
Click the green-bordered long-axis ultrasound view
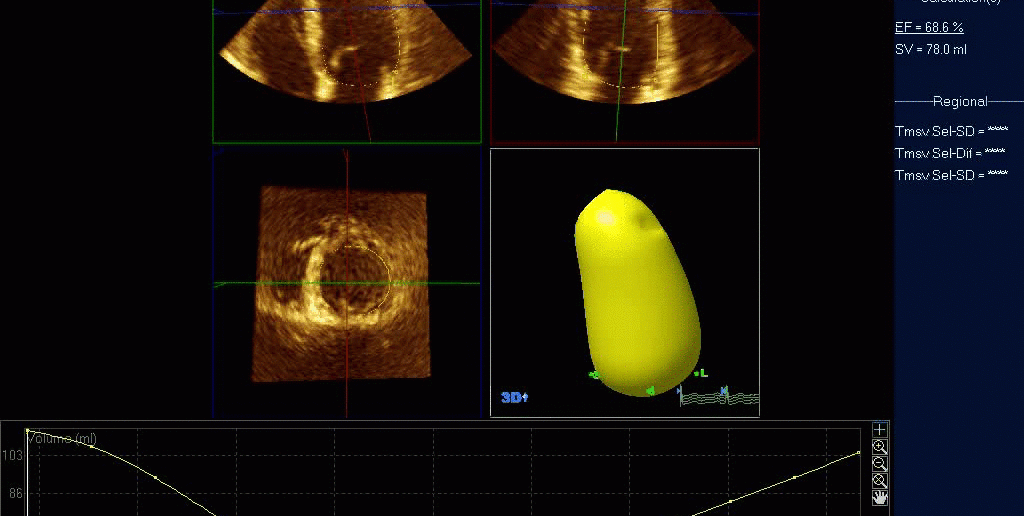(x=347, y=71)
